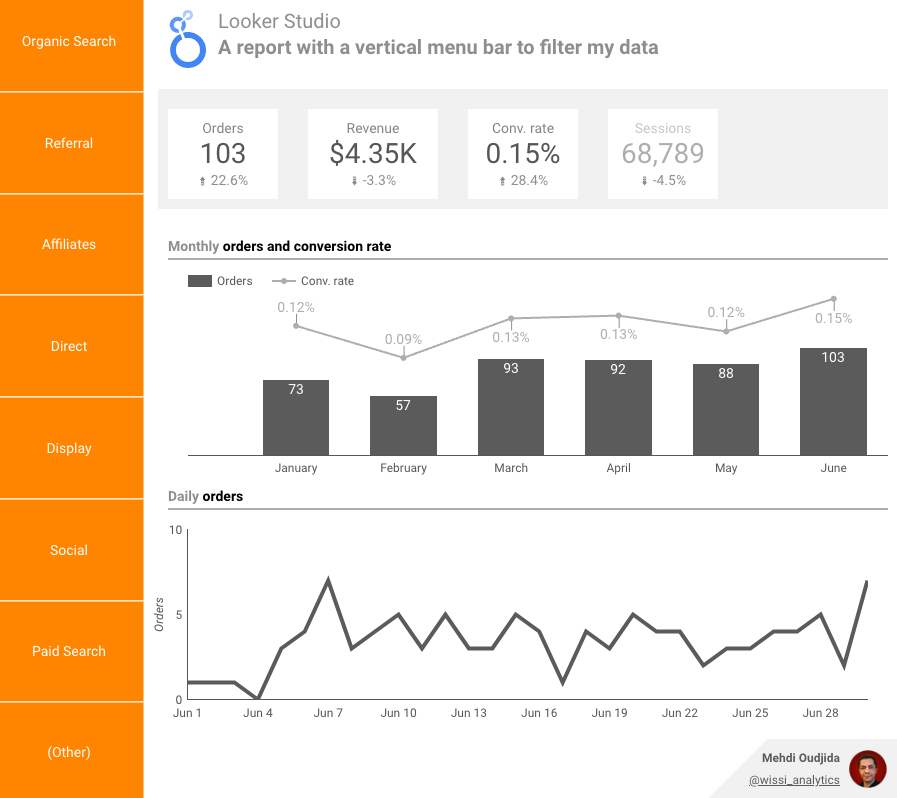
Task: Click the -4.5% sessions change indicator
Action: pos(663,180)
